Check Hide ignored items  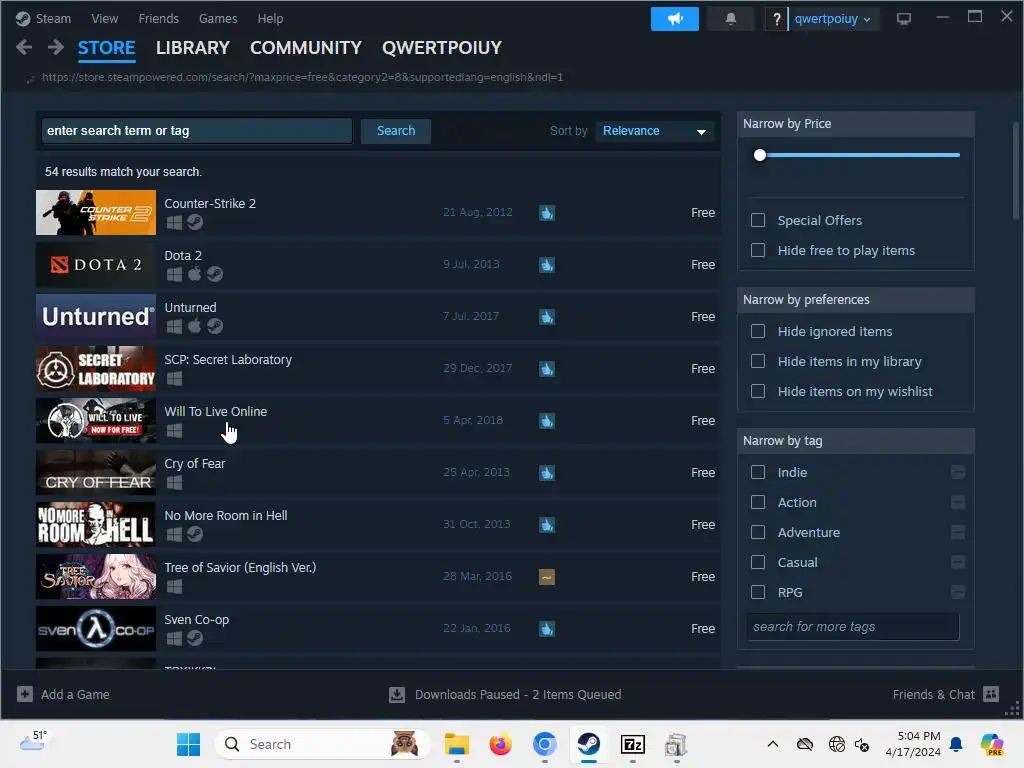pos(758,331)
